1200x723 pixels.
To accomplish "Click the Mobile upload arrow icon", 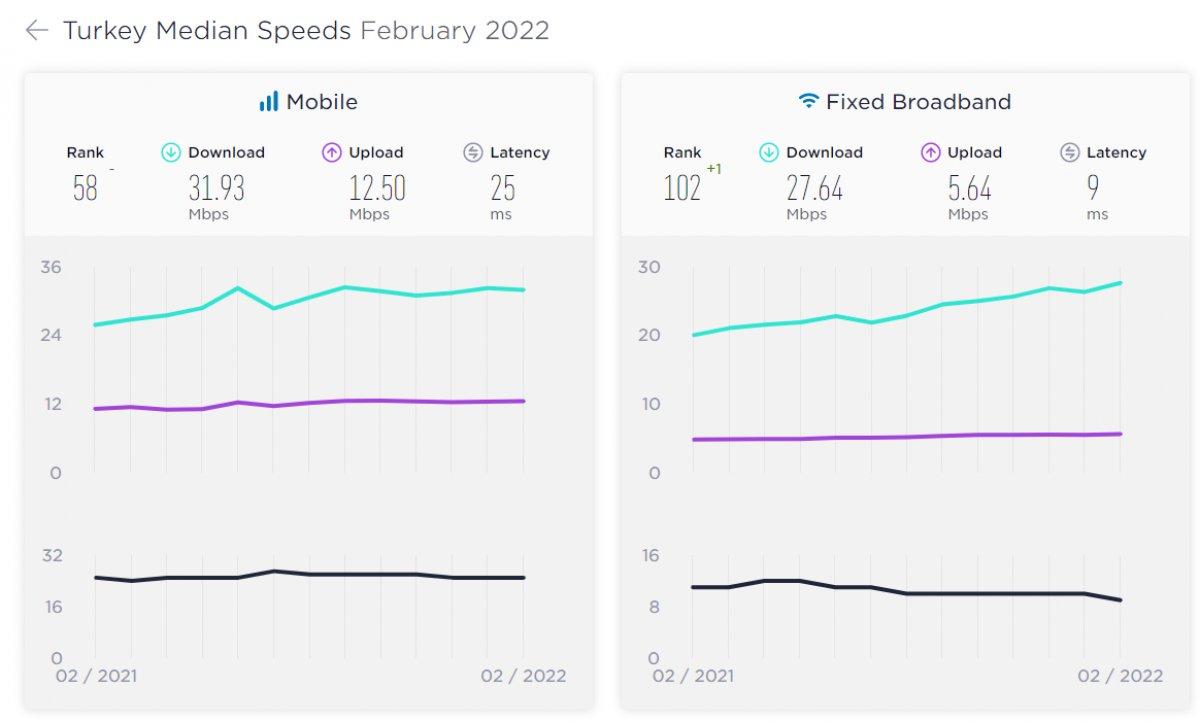I will click(x=332, y=153).
